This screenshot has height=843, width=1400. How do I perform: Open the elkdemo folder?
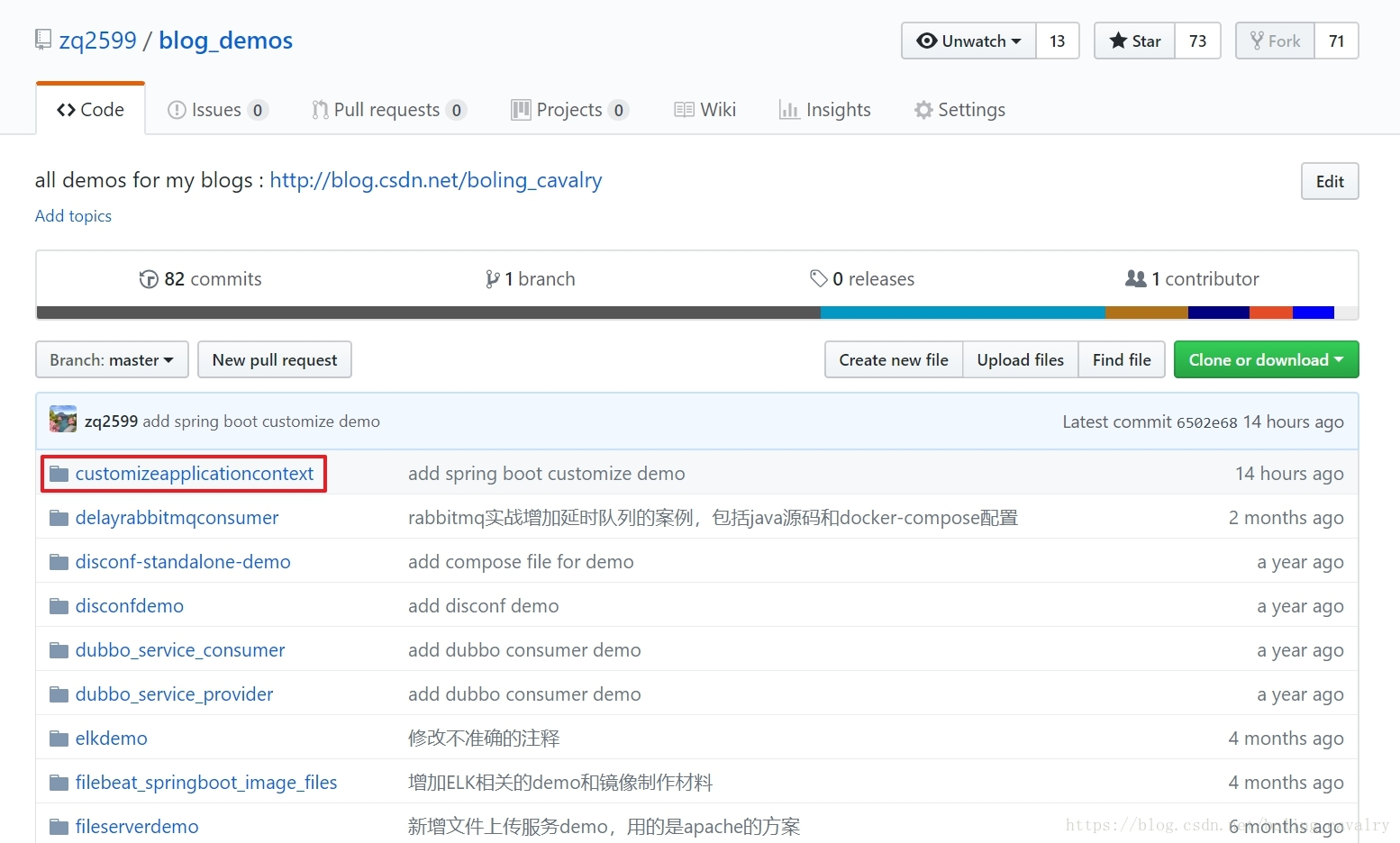click(112, 739)
